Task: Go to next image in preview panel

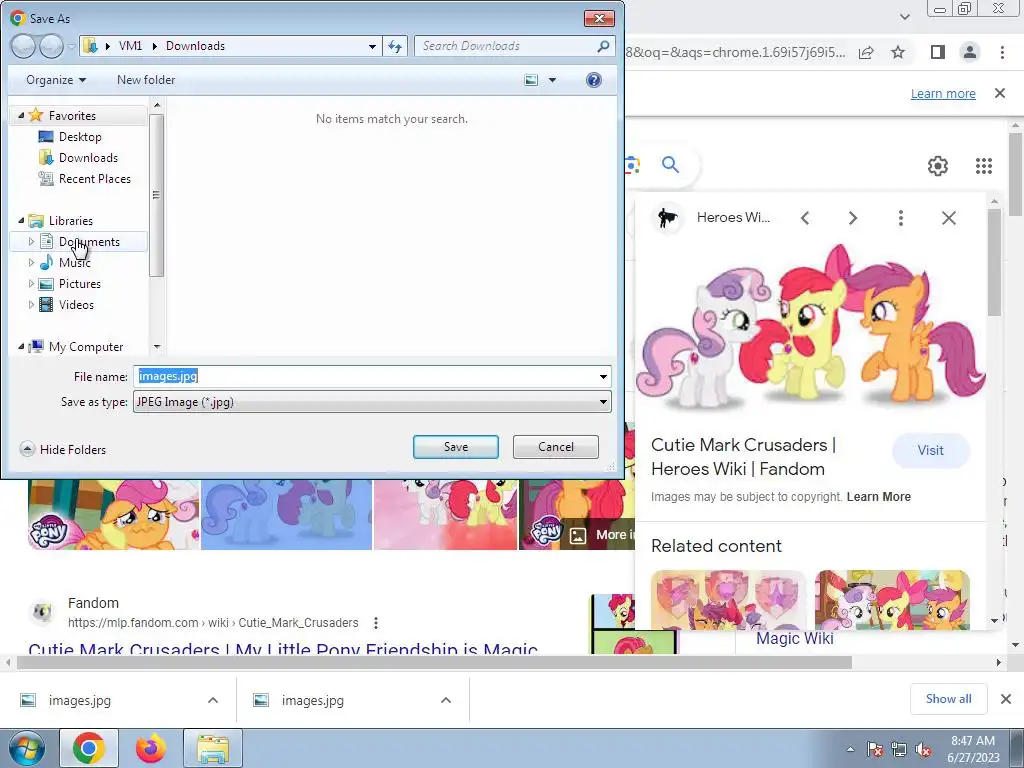Action: click(853, 218)
